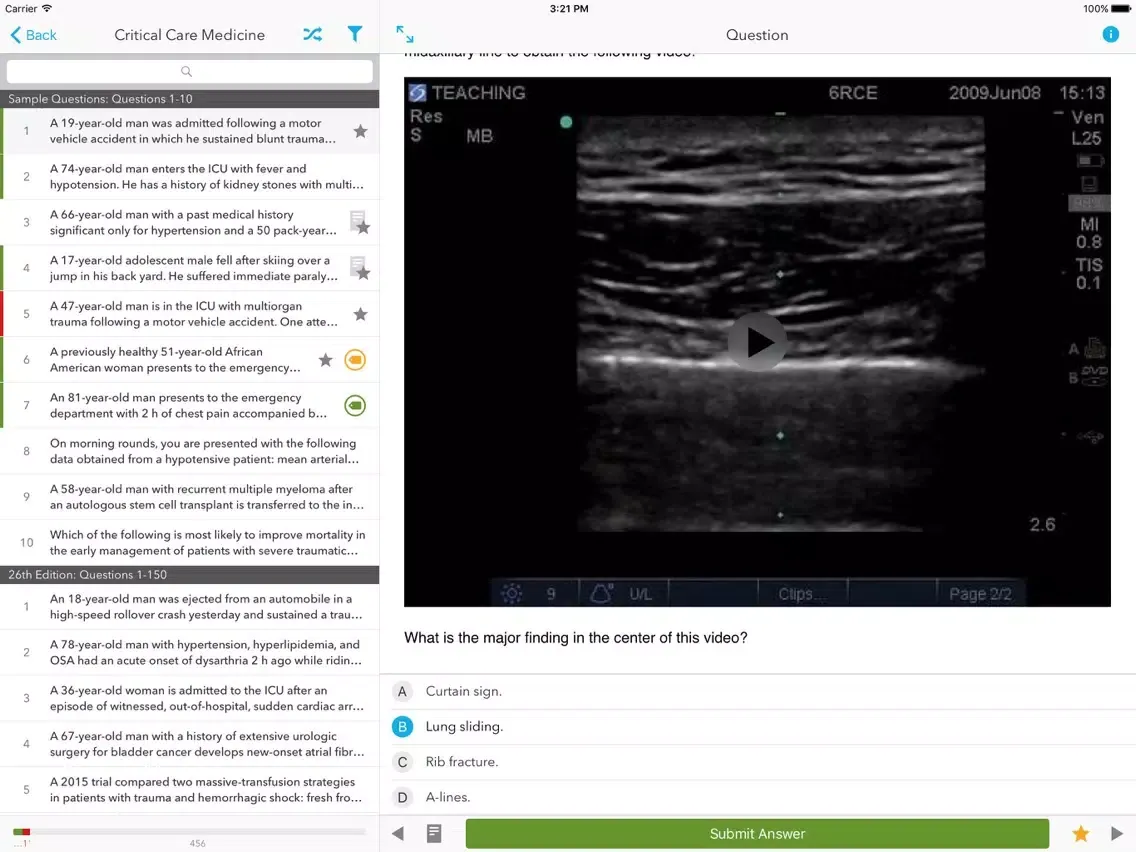Toggle star on the 66-year-old man question

(x=364, y=227)
